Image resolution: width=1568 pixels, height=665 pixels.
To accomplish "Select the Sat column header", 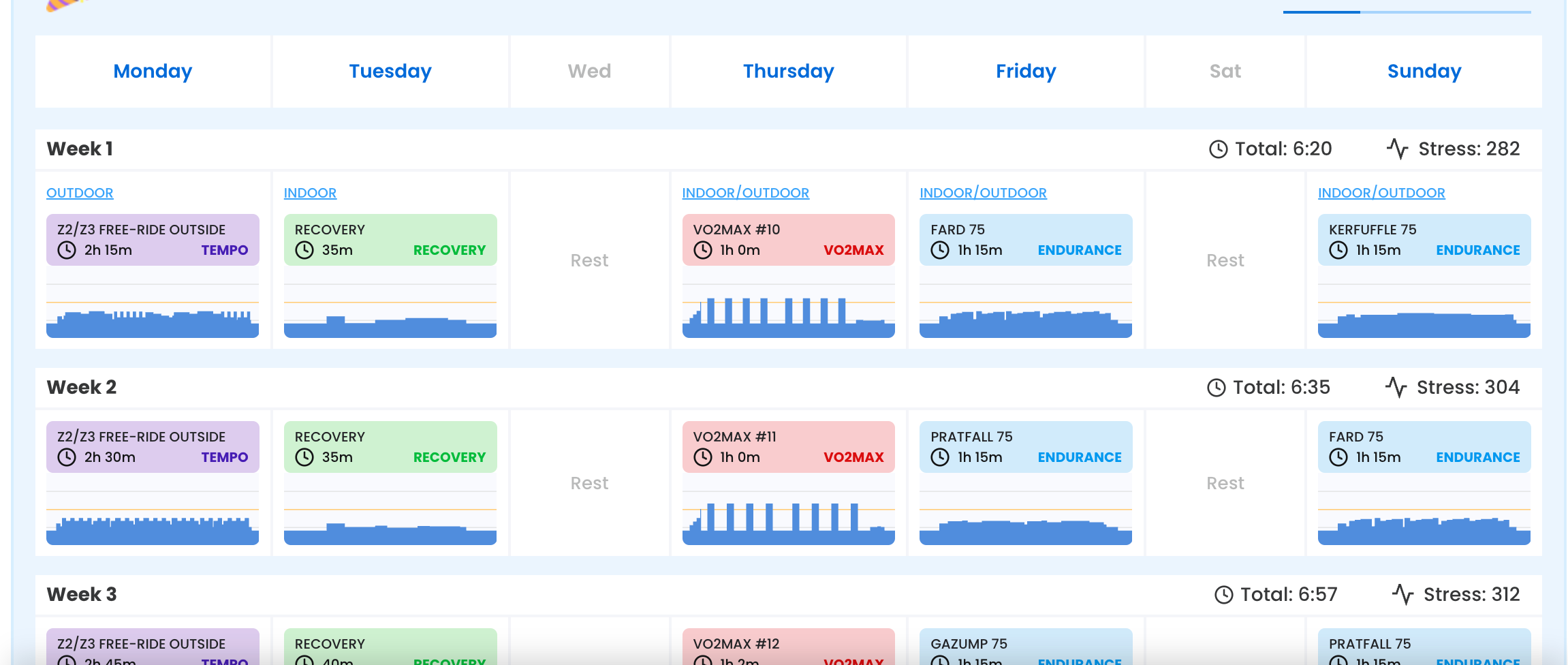I will tap(1225, 71).
